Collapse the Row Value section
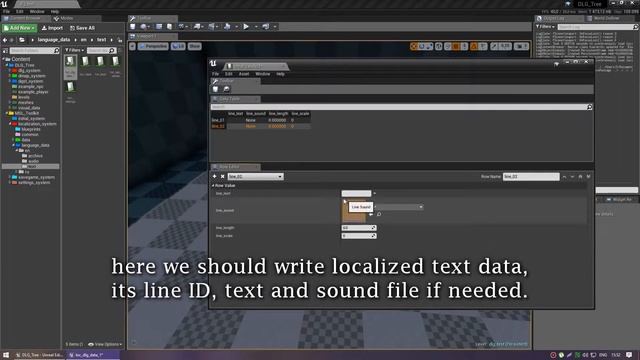This screenshot has height=360, width=640. click(213, 186)
